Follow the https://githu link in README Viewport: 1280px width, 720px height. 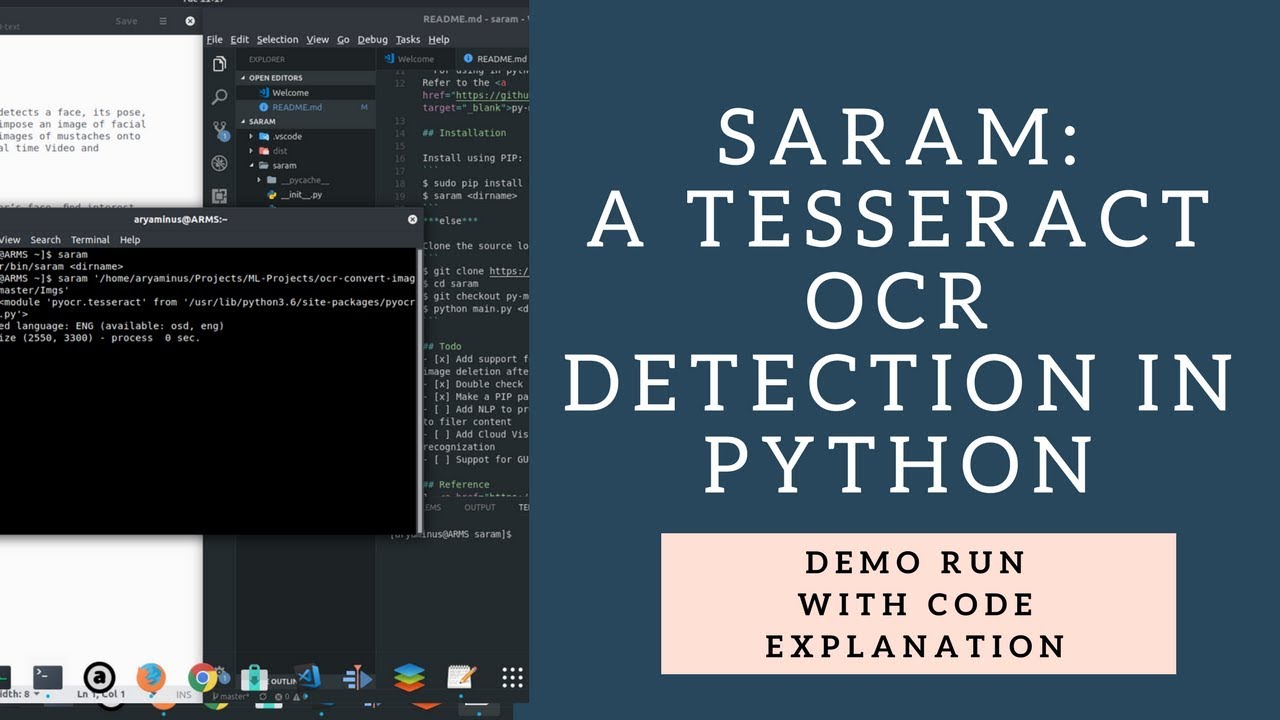tap(490, 95)
